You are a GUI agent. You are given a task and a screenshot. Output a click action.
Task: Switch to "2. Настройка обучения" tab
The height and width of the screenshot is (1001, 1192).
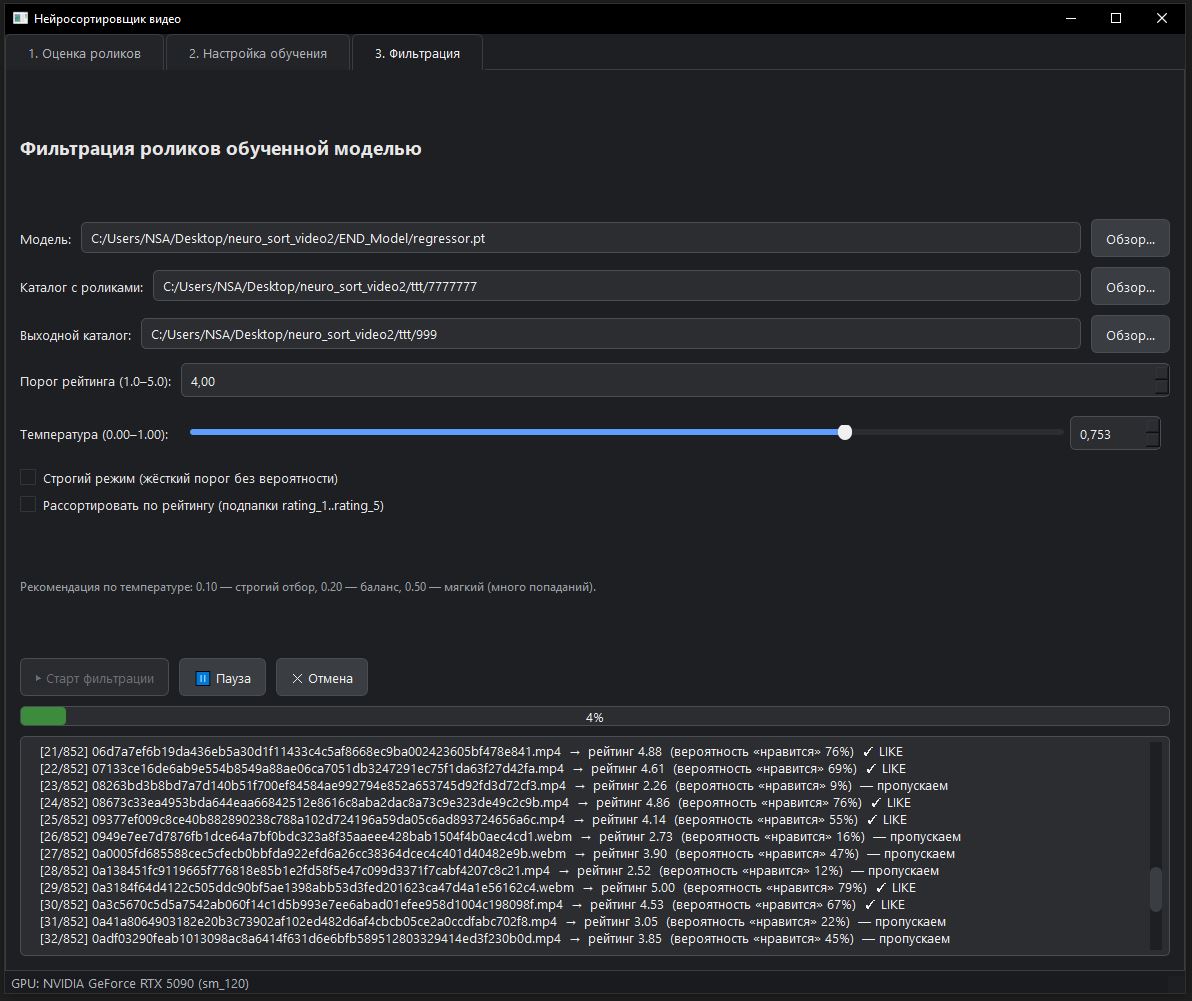(258, 53)
